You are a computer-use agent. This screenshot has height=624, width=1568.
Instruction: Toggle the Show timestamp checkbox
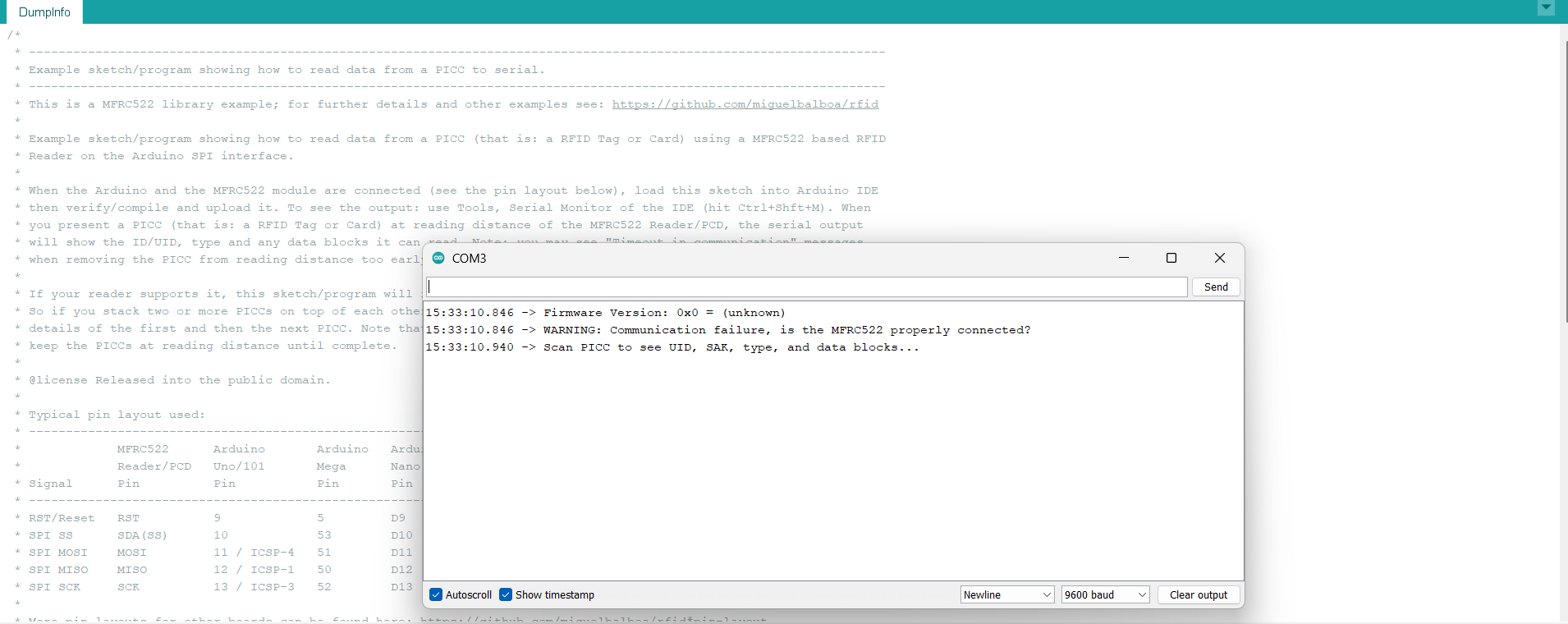coord(506,594)
